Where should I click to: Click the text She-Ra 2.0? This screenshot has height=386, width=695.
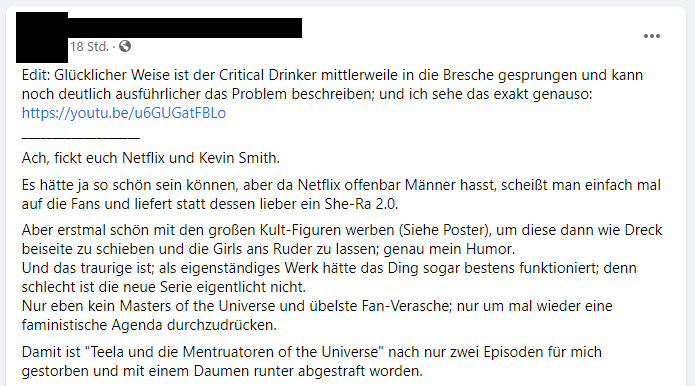pyautogui.click(x=361, y=204)
